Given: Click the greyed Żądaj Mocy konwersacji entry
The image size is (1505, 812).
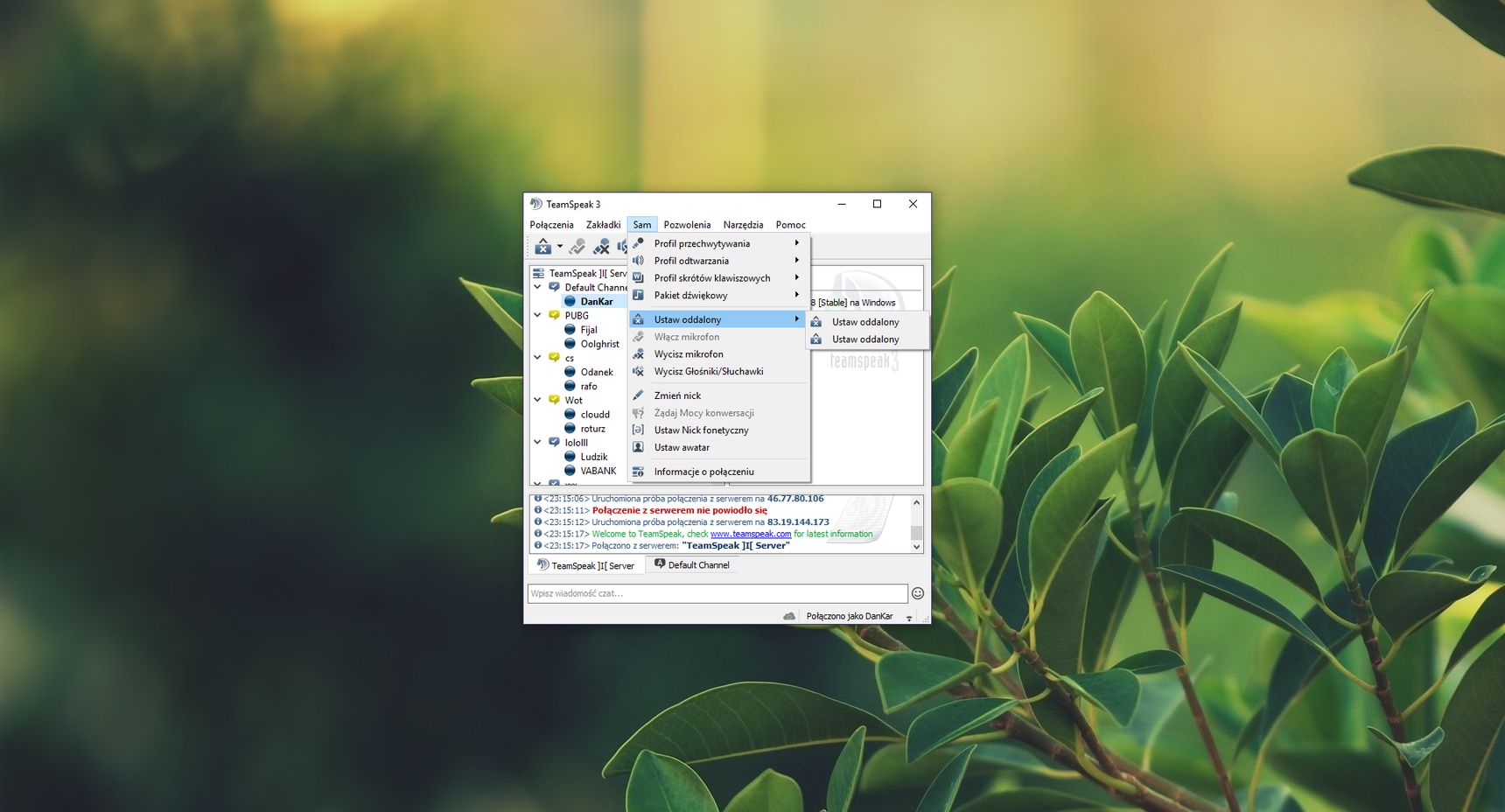Looking at the screenshot, I should [718, 413].
